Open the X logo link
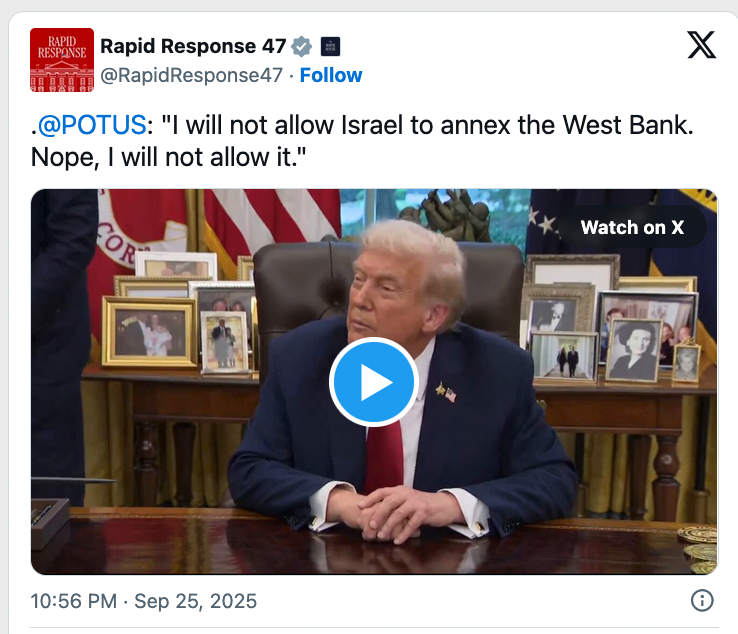 point(701,45)
